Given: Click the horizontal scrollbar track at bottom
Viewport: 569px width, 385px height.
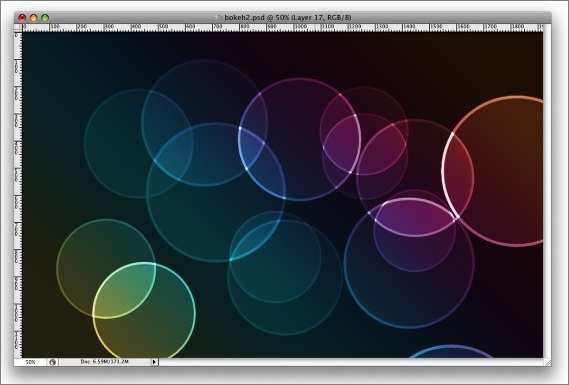Looking at the screenshot, I should [x=351, y=362].
